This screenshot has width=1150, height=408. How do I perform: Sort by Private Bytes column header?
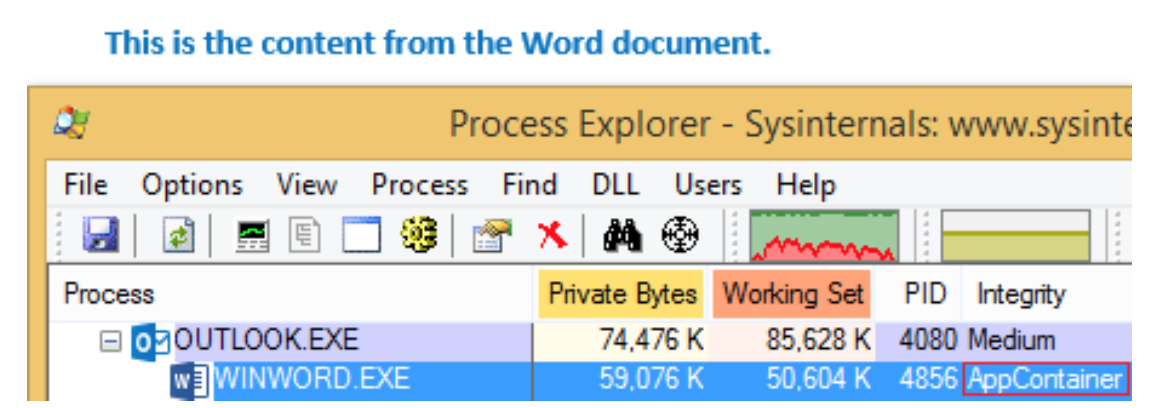(622, 294)
